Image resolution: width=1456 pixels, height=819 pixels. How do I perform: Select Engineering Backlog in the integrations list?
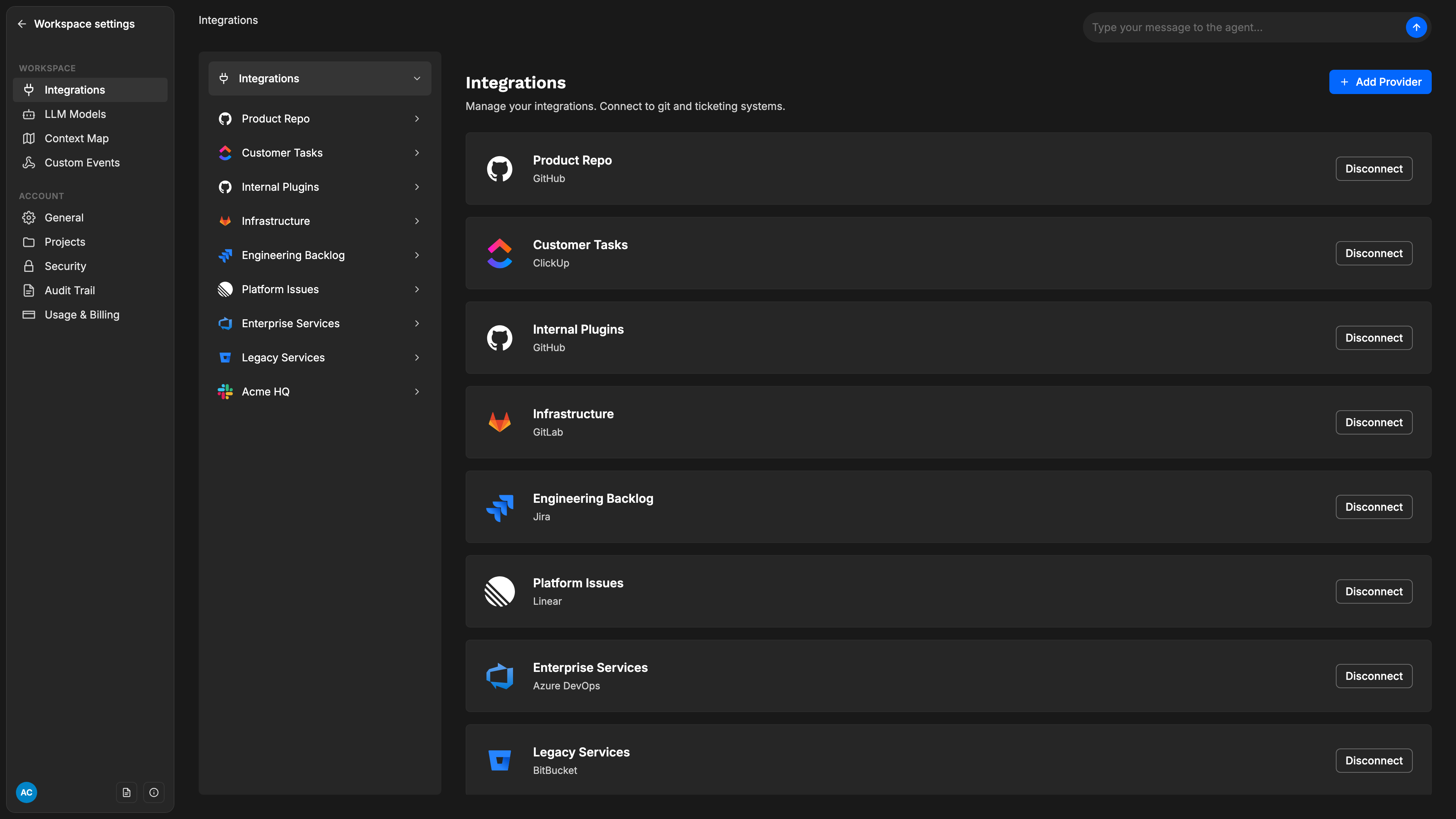320,255
